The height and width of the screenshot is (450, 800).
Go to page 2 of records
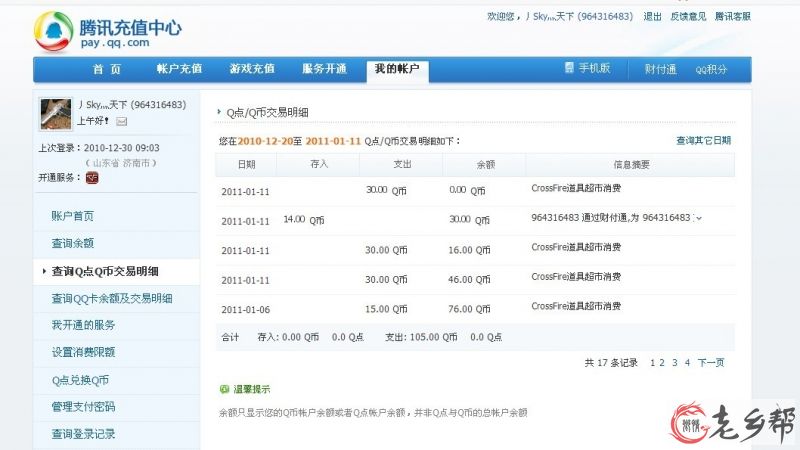click(663, 363)
